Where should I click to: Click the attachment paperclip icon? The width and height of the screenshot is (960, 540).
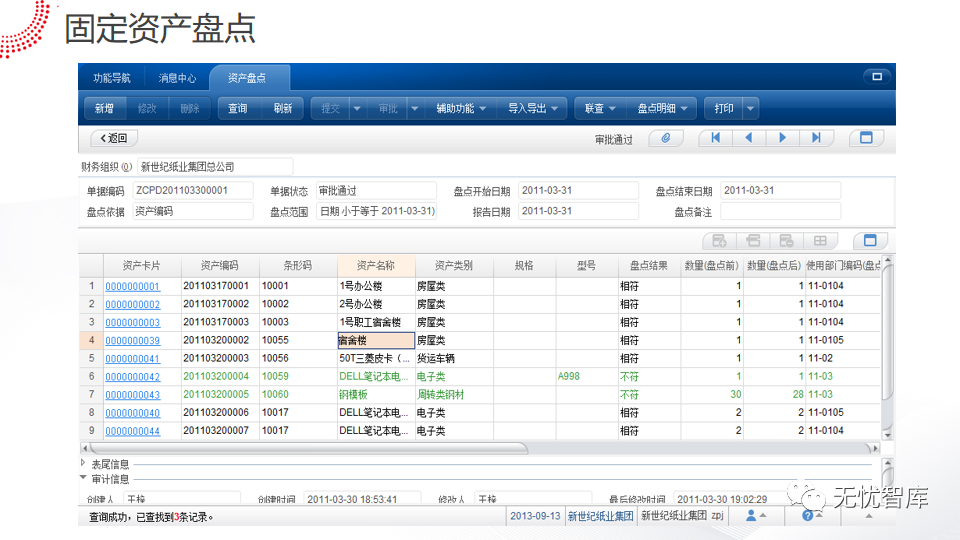(x=666, y=138)
